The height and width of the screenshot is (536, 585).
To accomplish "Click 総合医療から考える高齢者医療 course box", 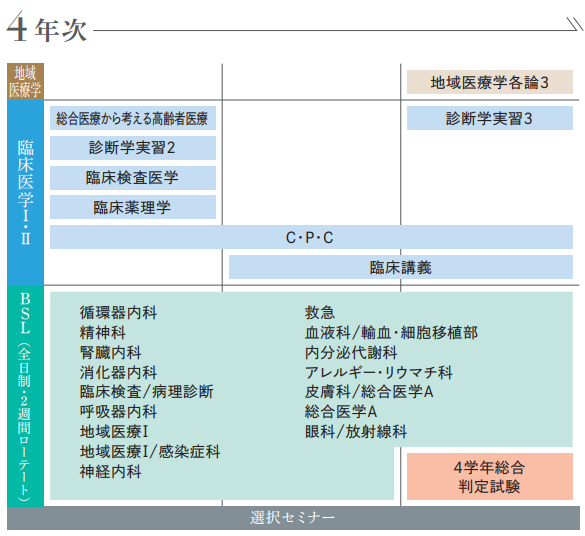I will tap(133, 118).
